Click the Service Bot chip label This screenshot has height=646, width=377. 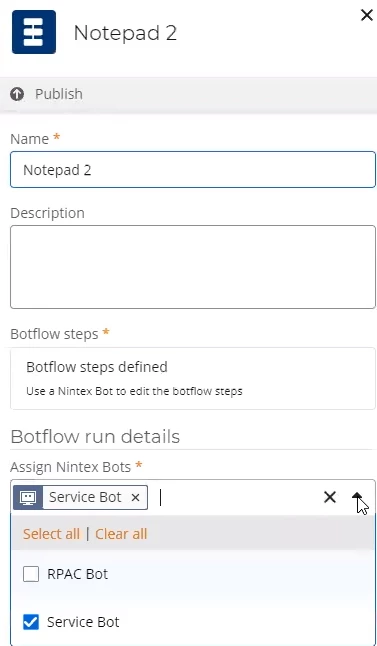point(85,497)
